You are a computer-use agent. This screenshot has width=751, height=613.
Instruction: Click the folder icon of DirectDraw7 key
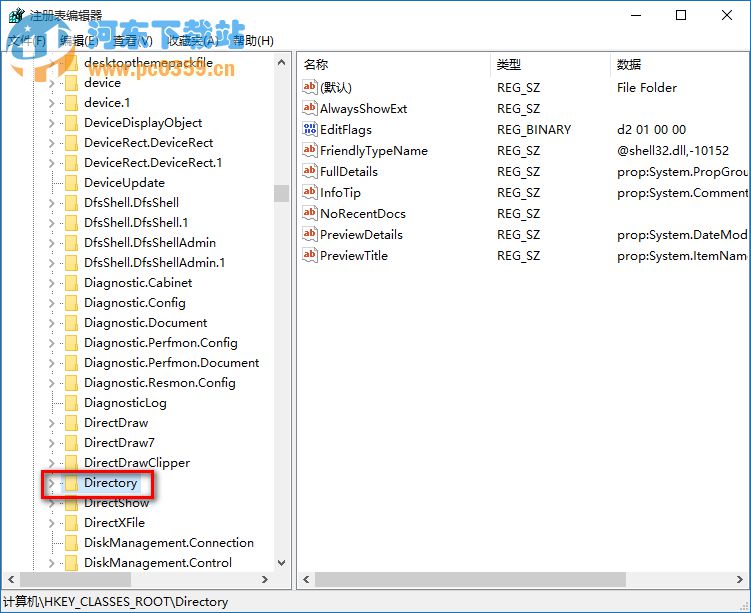(x=71, y=443)
